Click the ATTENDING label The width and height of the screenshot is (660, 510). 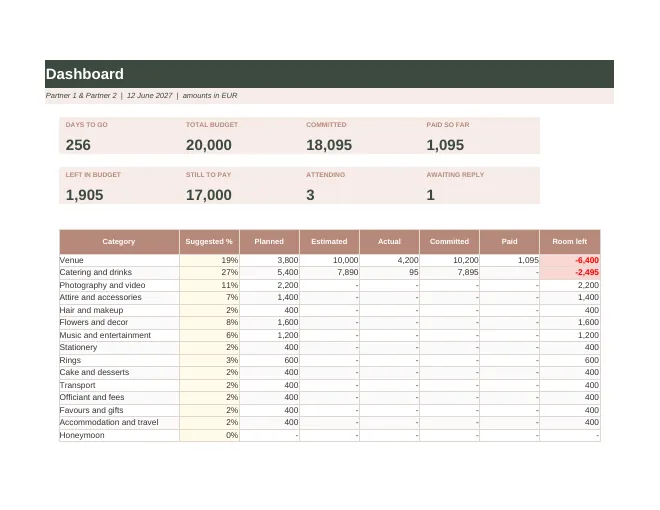click(325, 175)
